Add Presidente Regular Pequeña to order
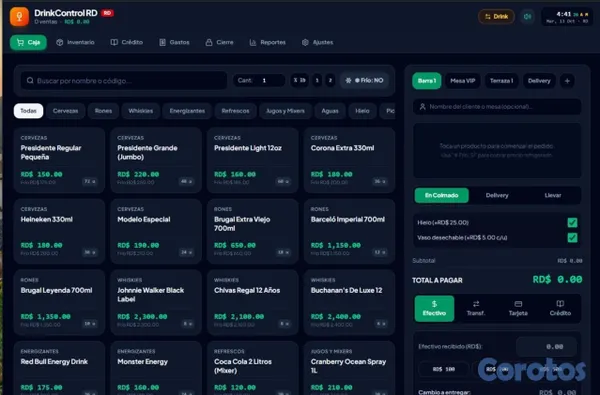600x395 pixels. point(59,160)
